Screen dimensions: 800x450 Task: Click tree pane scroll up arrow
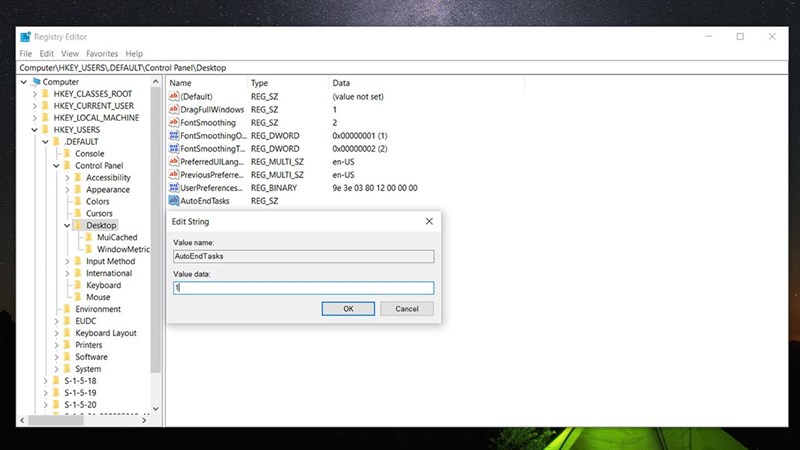(x=156, y=82)
